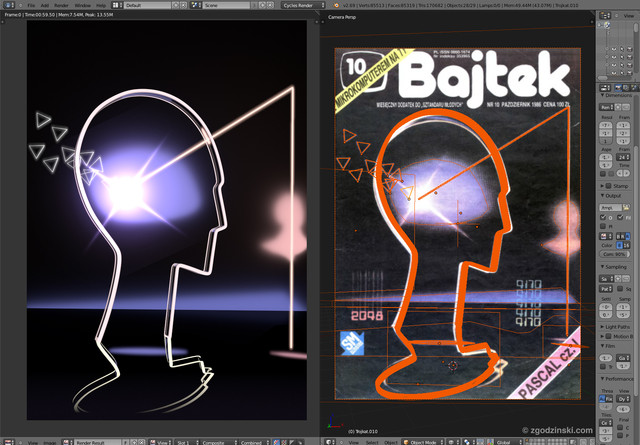Select the RGBA color mode button
640x445 pixels.
(629, 236)
